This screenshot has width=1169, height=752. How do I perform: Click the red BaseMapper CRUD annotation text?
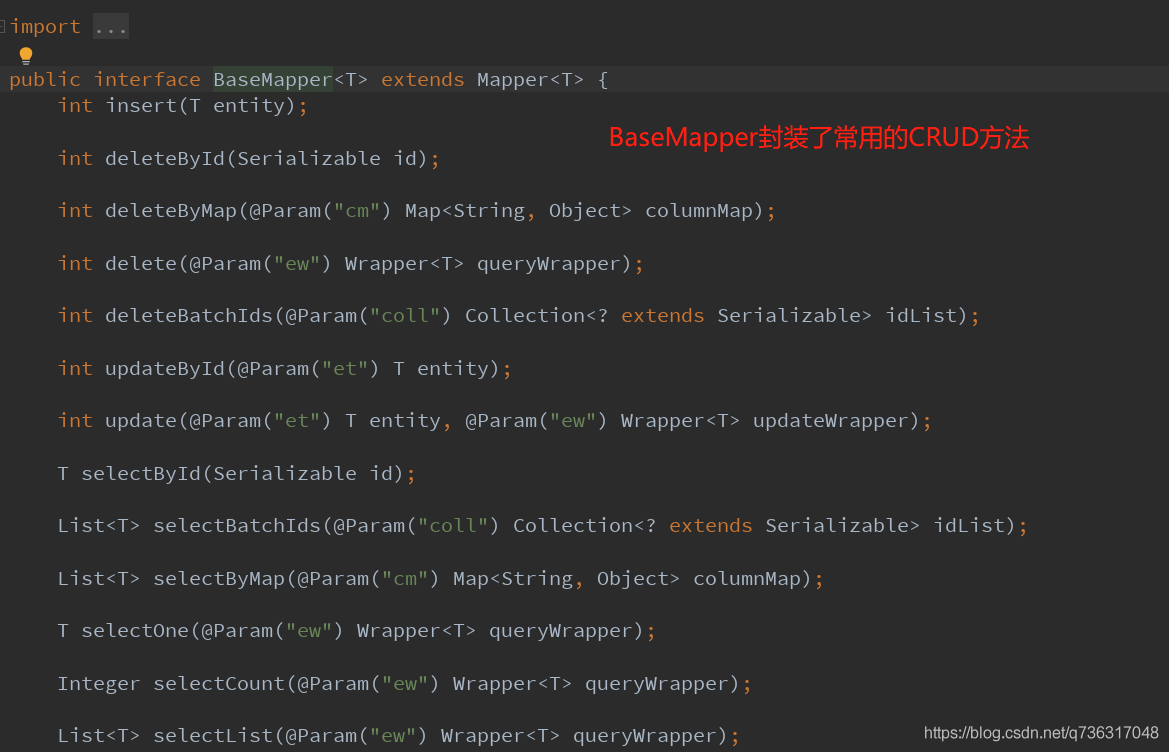819,138
